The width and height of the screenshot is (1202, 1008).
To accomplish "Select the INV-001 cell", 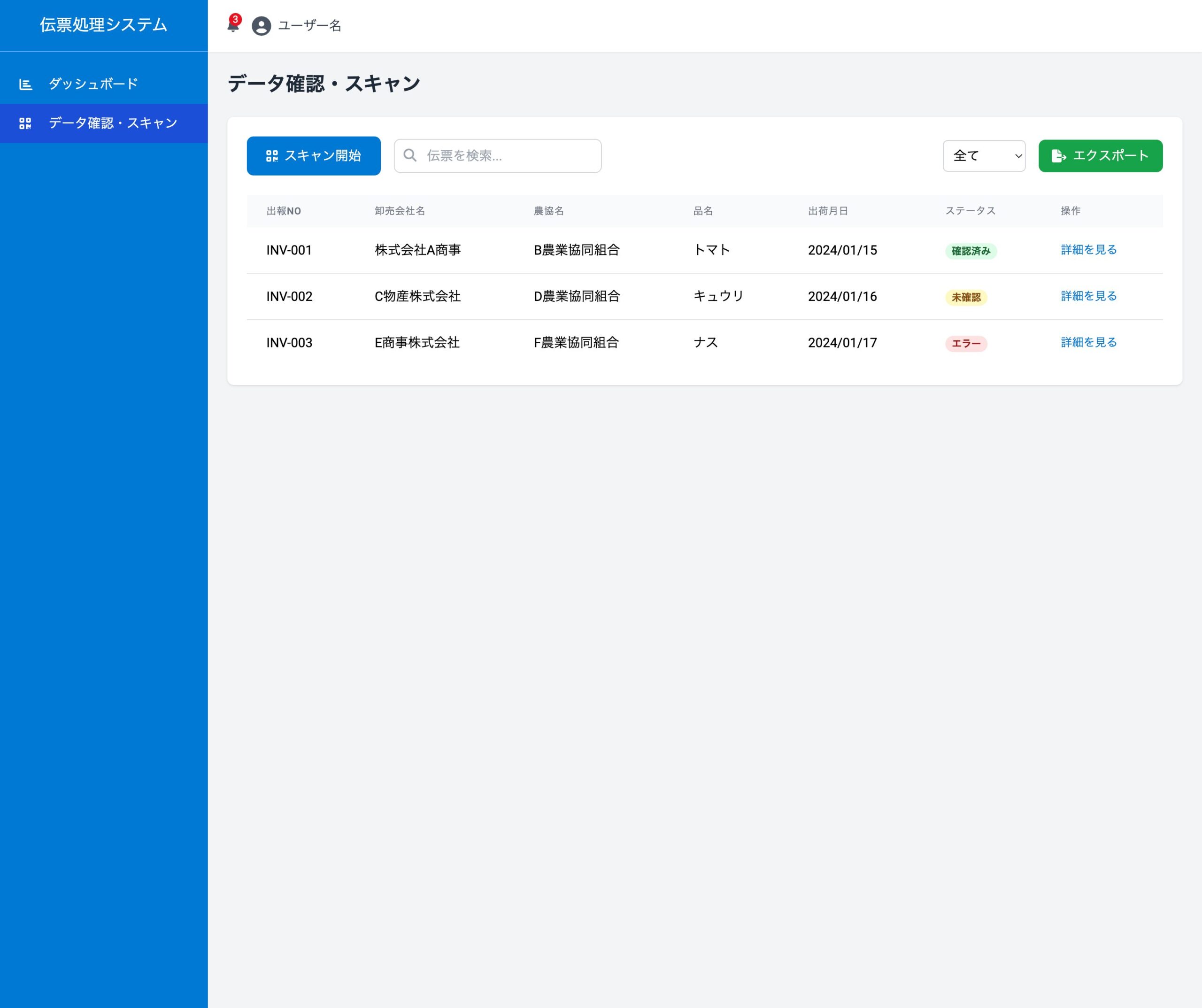I will [289, 250].
